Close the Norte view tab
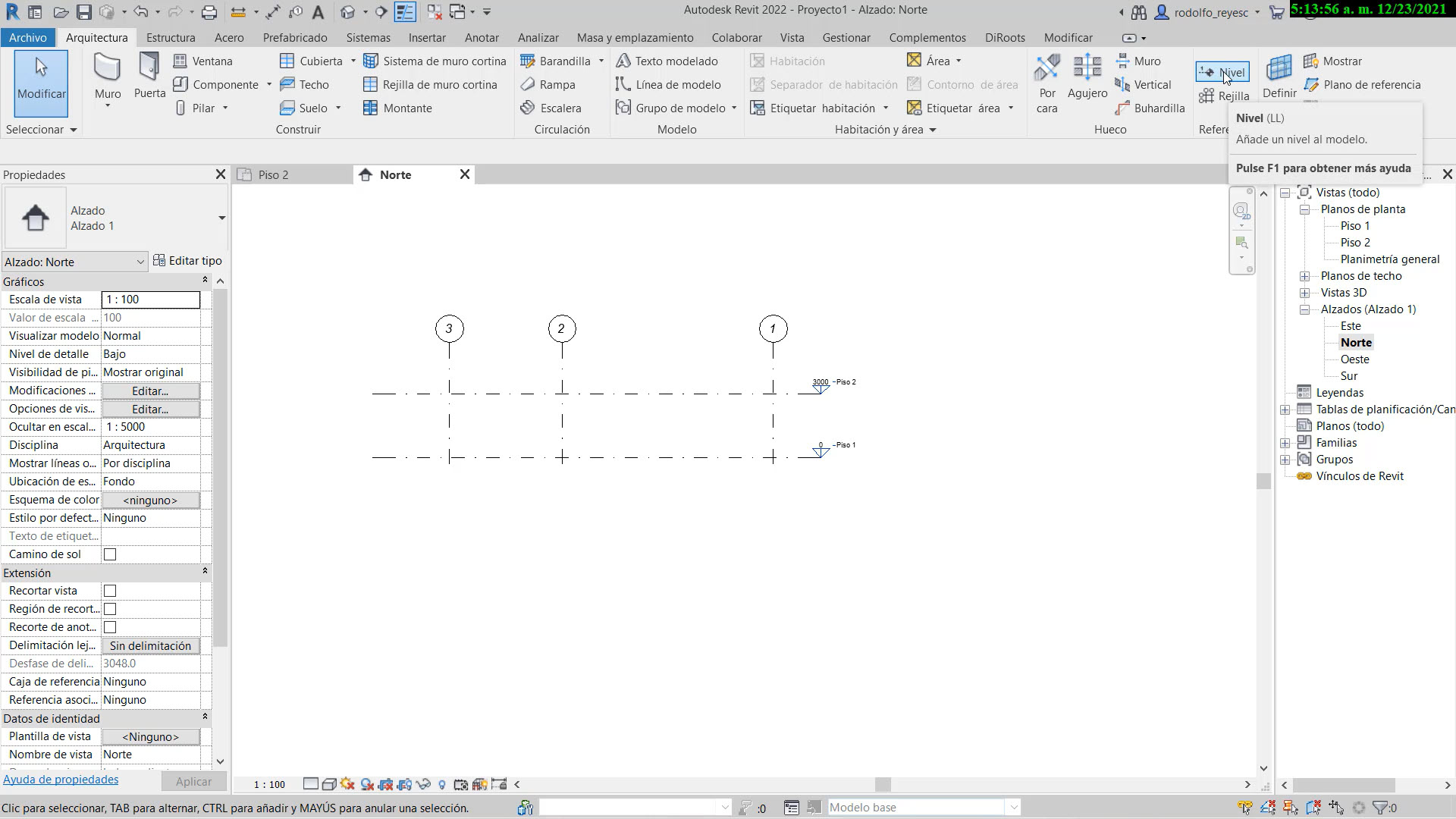1456x819 pixels. pyautogui.click(x=465, y=174)
